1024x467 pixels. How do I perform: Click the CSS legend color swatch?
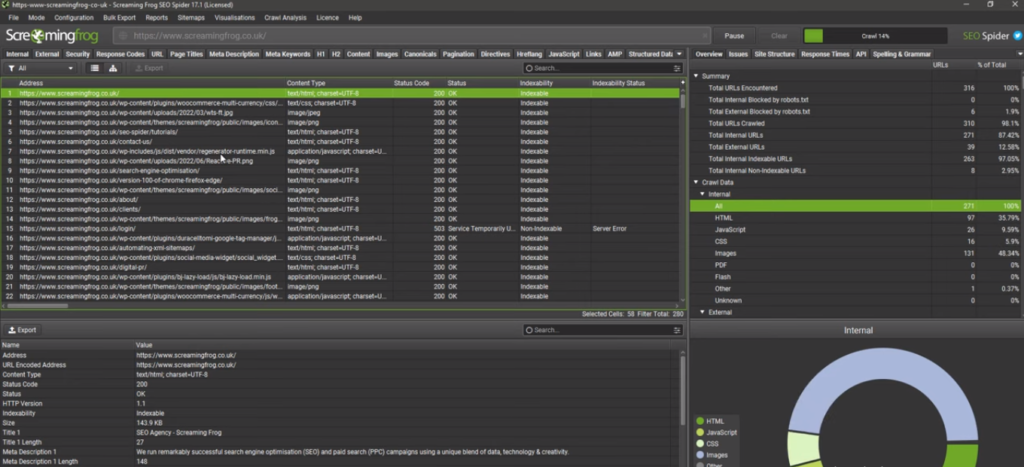pyautogui.click(x=700, y=443)
